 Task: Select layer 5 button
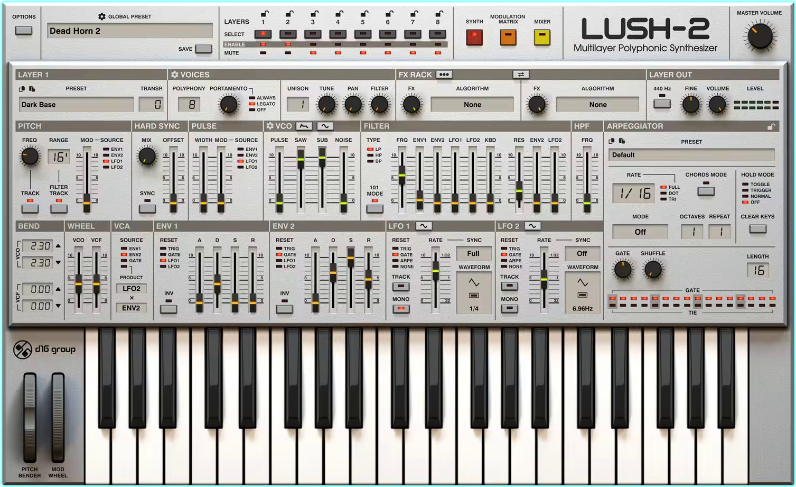(362, 35)
